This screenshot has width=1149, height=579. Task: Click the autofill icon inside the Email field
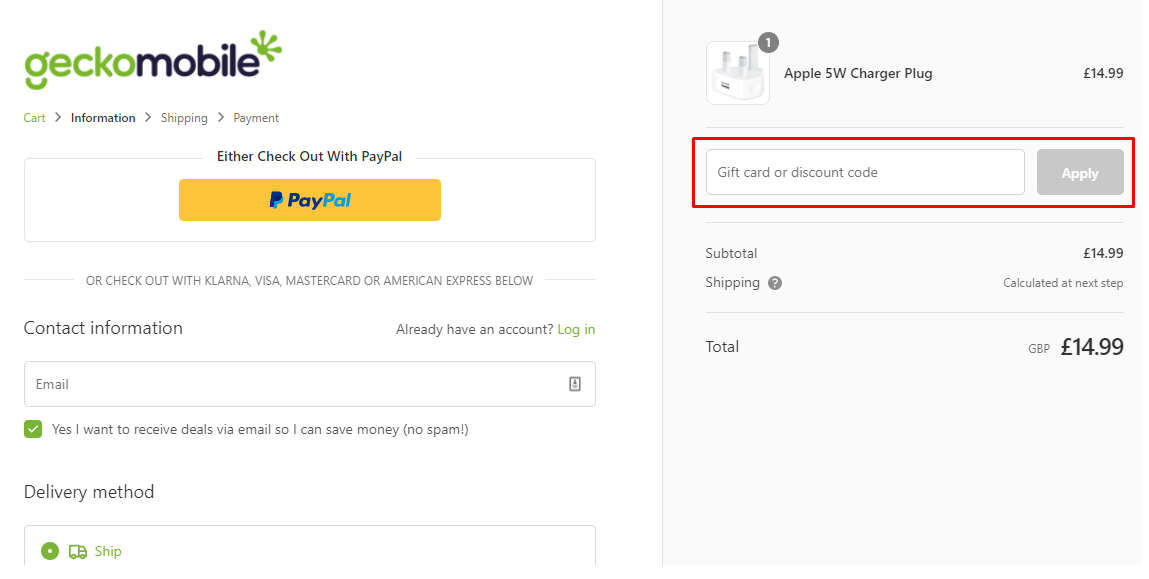575,384
